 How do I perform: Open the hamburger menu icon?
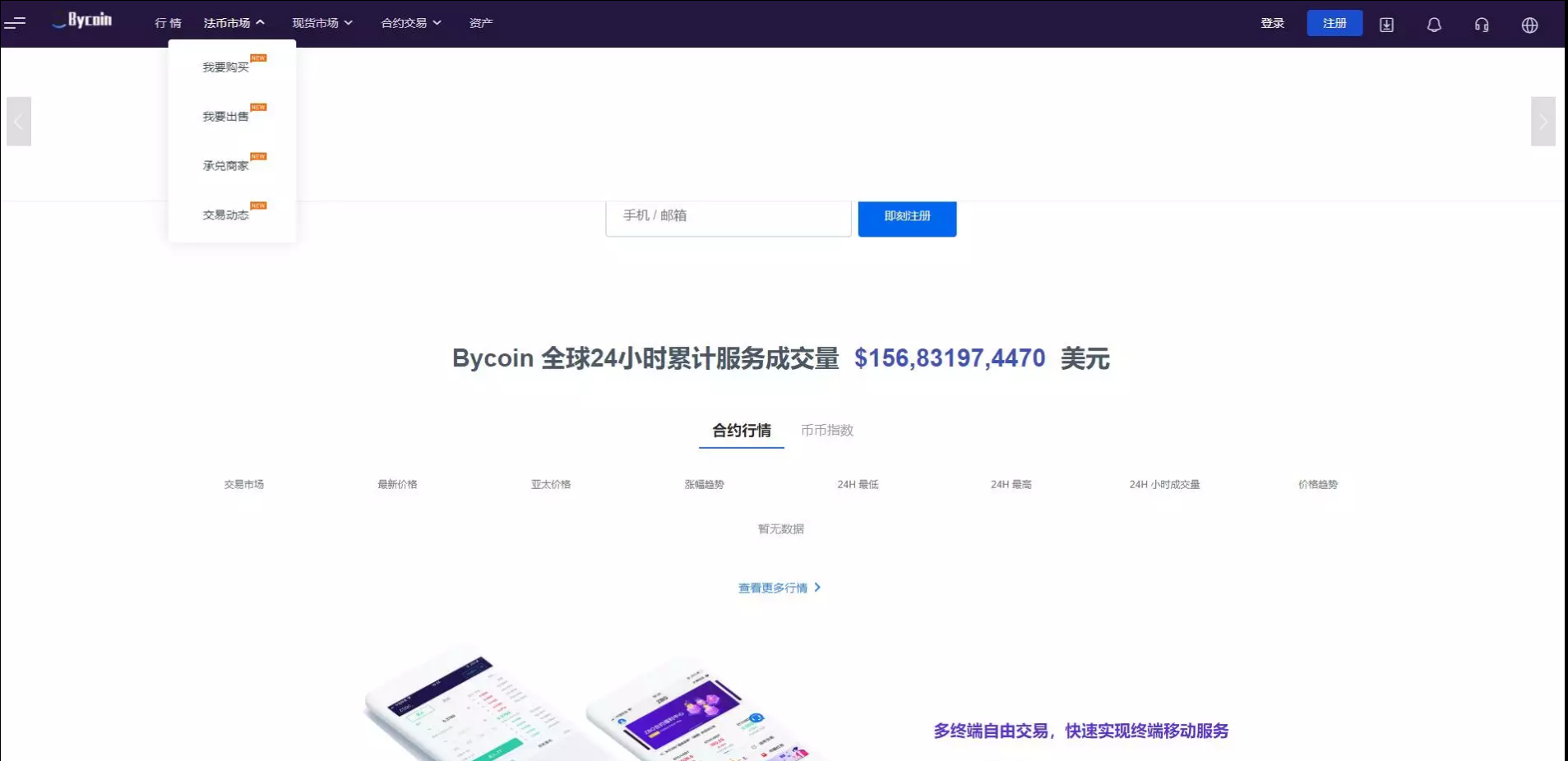[x=15, y=23]
